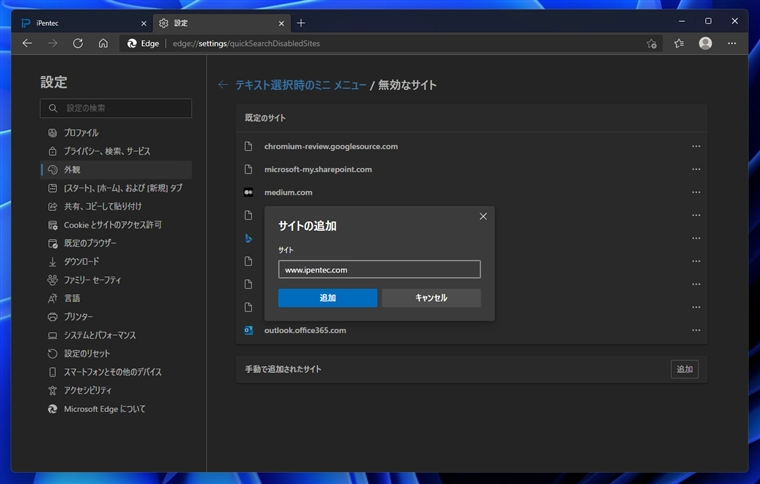Open テキスト選択時のミニ メニュー breadcrumb link

click(301, 85)
